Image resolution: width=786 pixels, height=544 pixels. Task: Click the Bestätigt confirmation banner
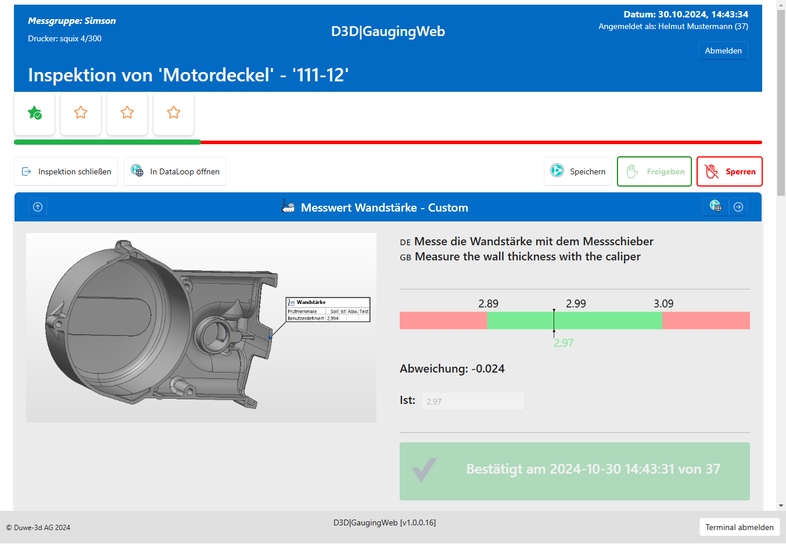click(x=574, y=471)
